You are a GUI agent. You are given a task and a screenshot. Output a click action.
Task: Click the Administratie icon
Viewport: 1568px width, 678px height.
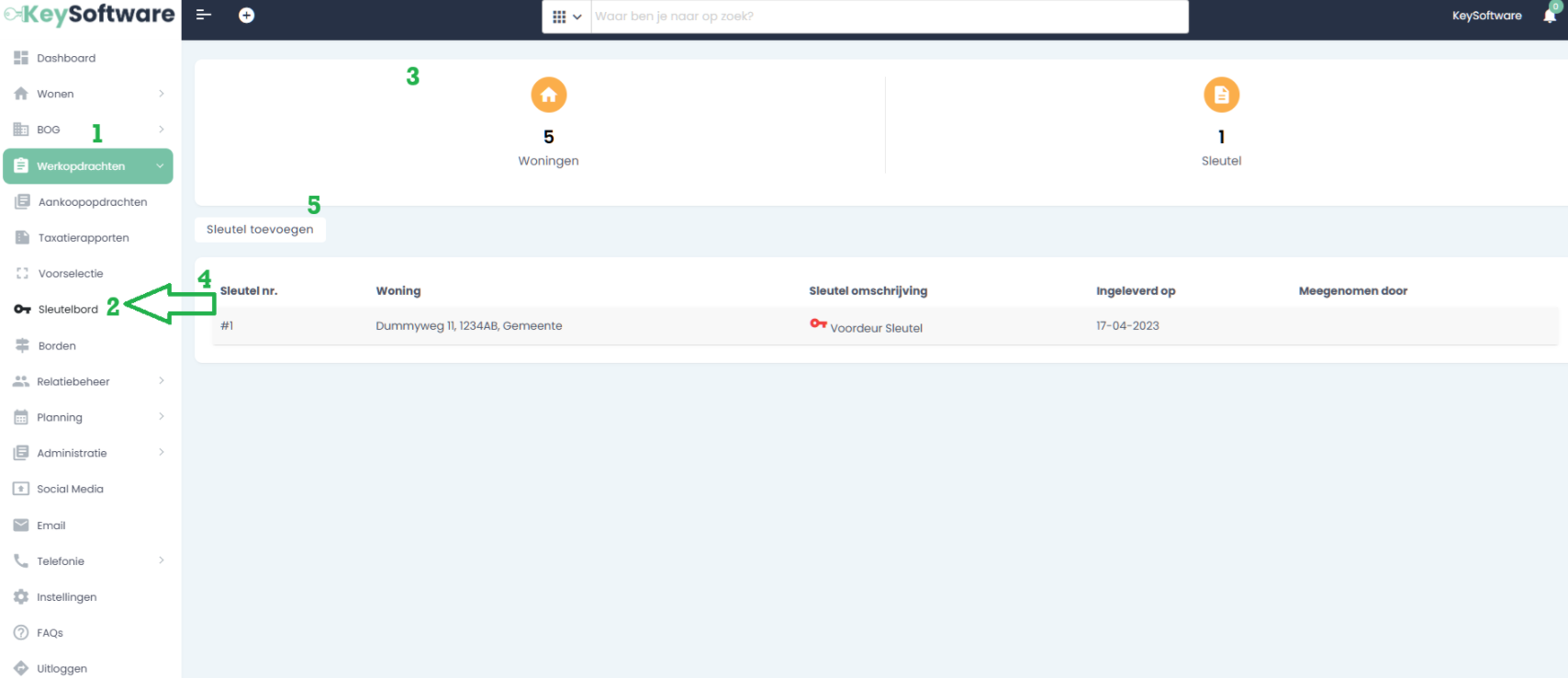(x=21, y=453)
